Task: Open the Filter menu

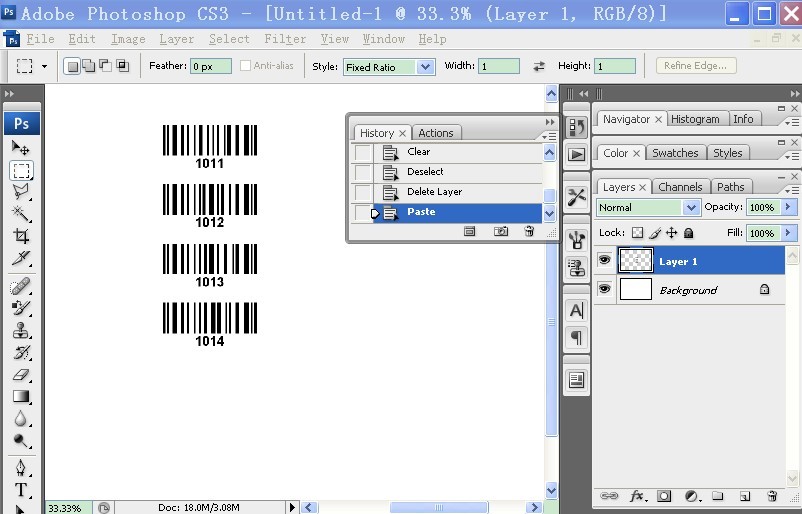Action: point(285,39)
